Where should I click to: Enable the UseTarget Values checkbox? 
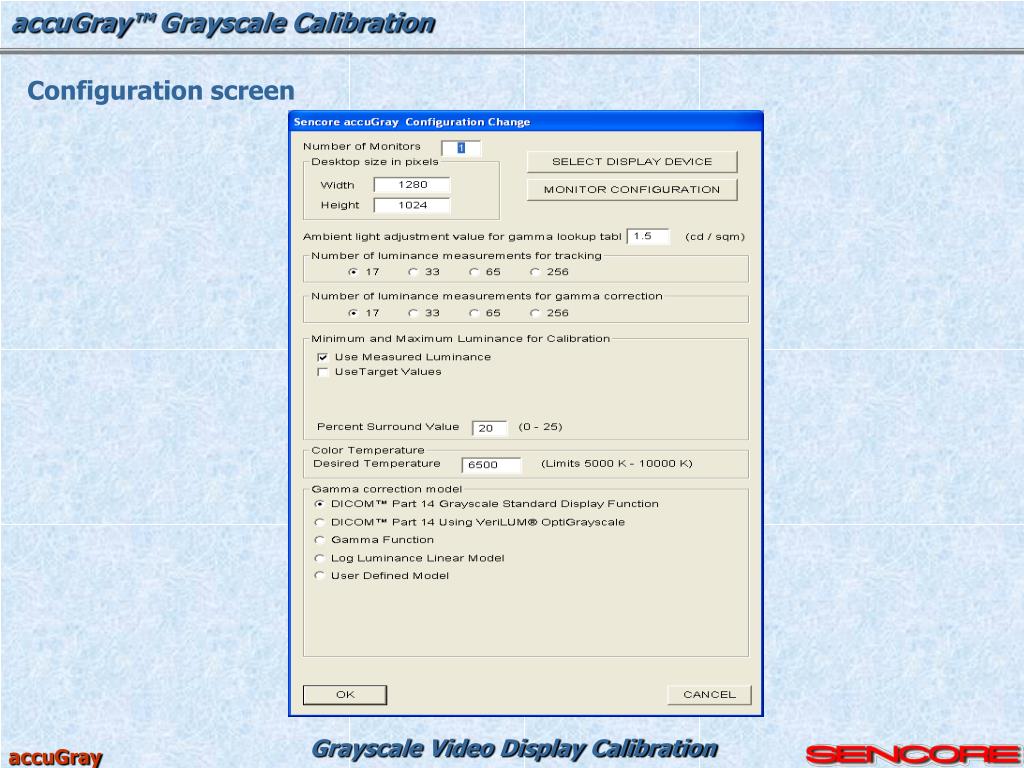(322, 372)
